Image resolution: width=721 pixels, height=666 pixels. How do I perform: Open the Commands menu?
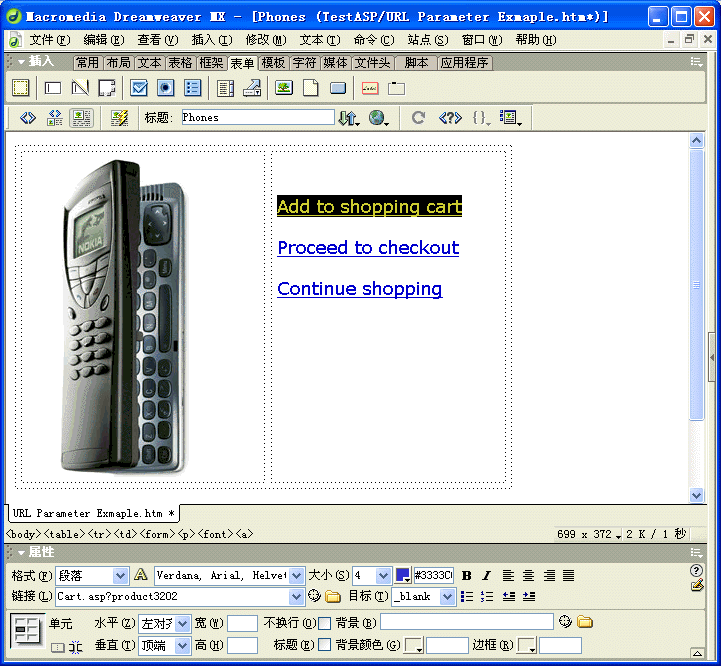coord(374,40)
